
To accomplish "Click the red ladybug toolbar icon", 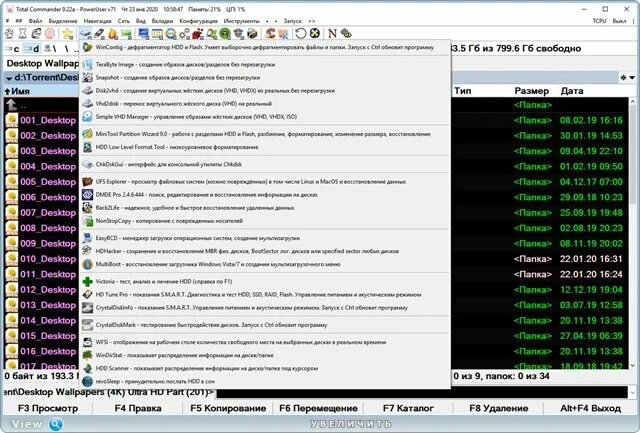I will pyautogui.click(x=198, y=33).
